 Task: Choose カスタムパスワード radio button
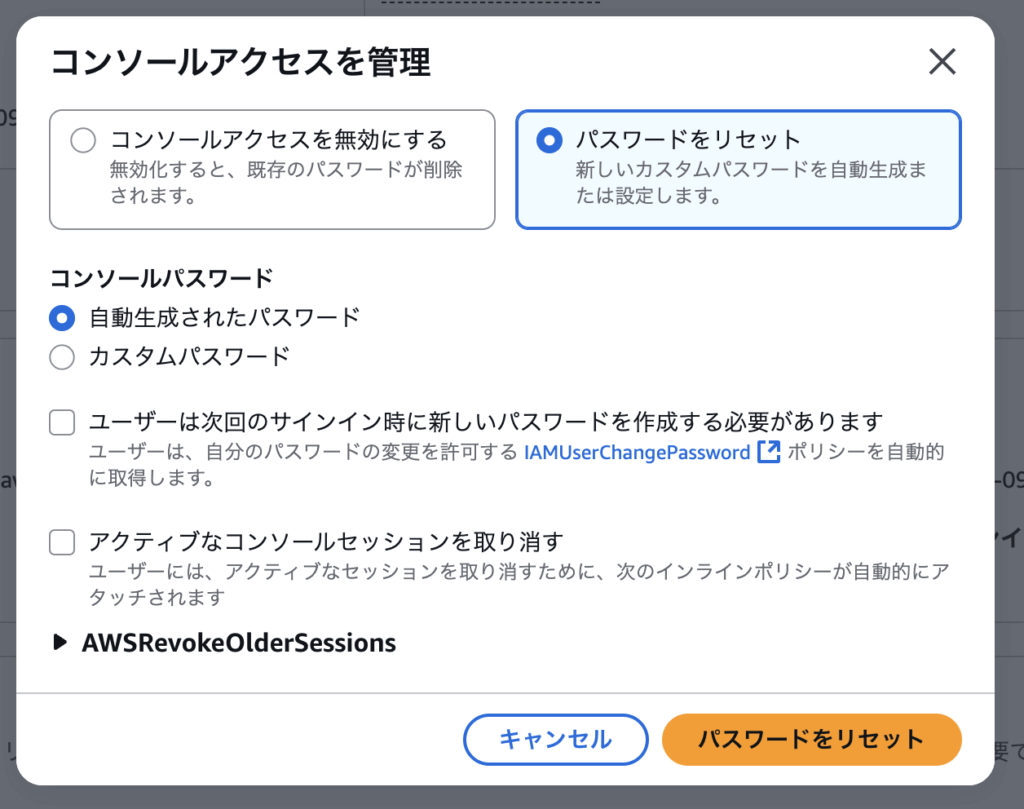(62, 356)
